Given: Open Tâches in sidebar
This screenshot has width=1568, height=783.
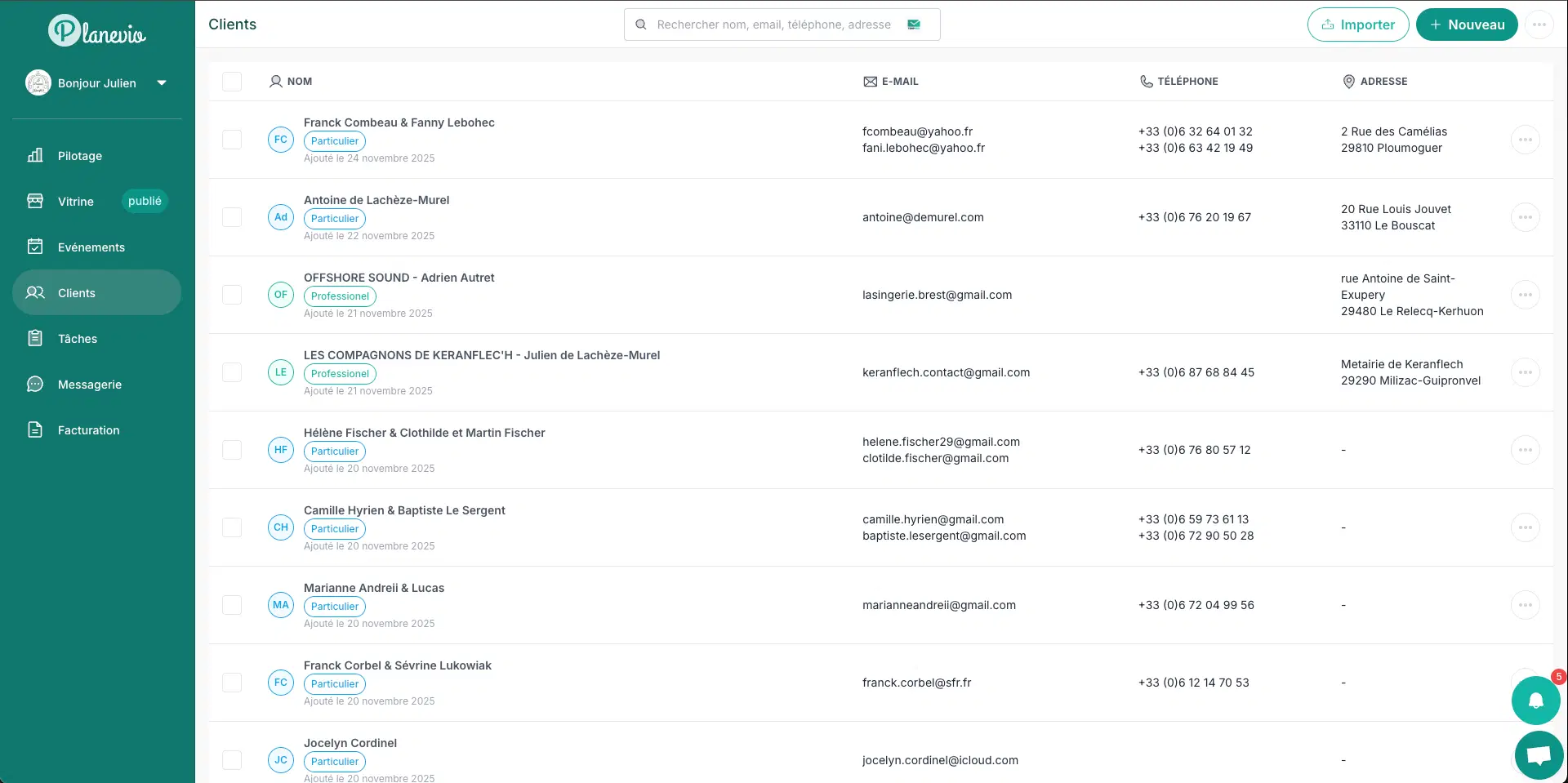Looking at the screenshot, I should (78, 339).
